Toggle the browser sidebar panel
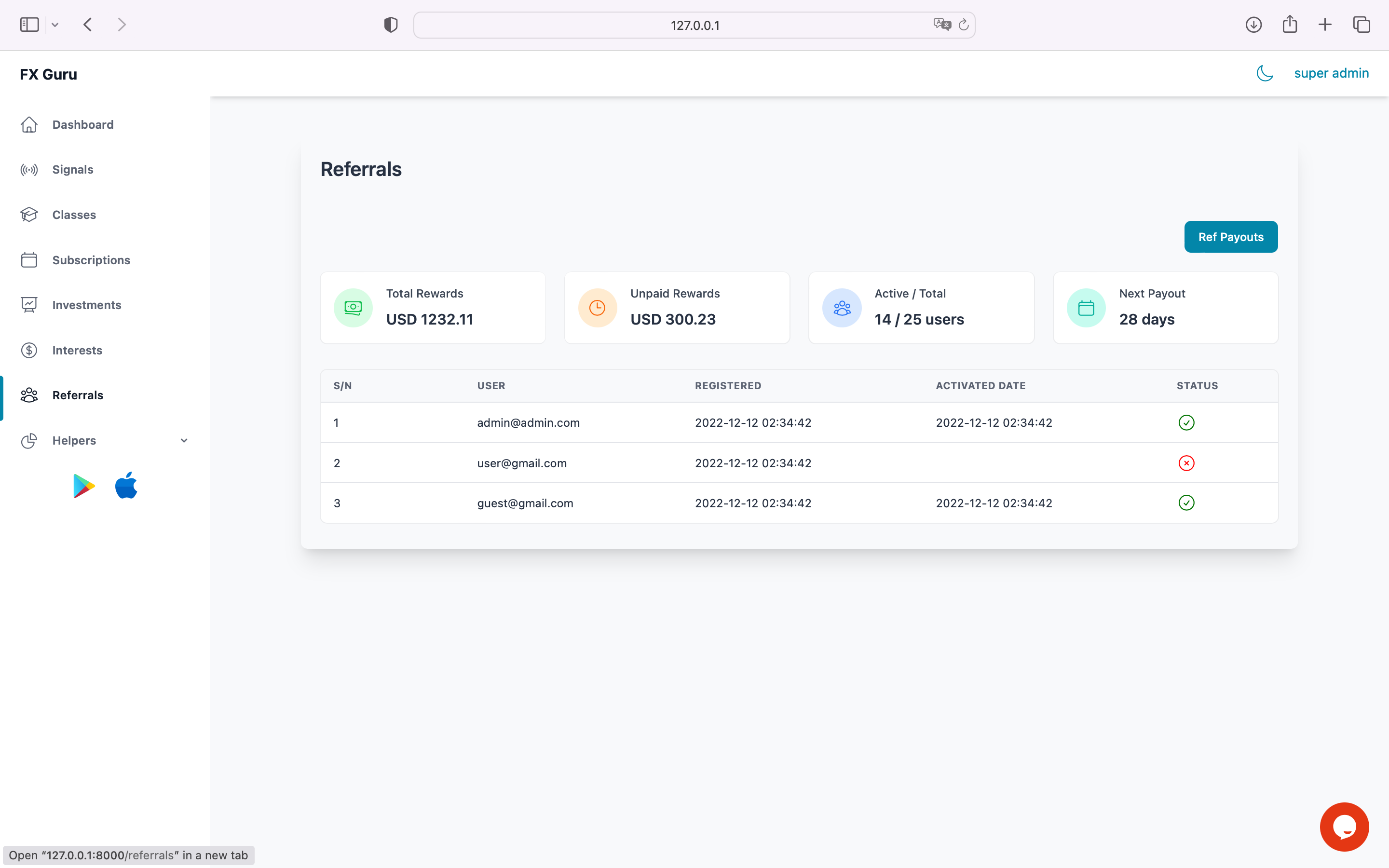The width and height of the screenshot is (1389, 868). click(29, 25)
